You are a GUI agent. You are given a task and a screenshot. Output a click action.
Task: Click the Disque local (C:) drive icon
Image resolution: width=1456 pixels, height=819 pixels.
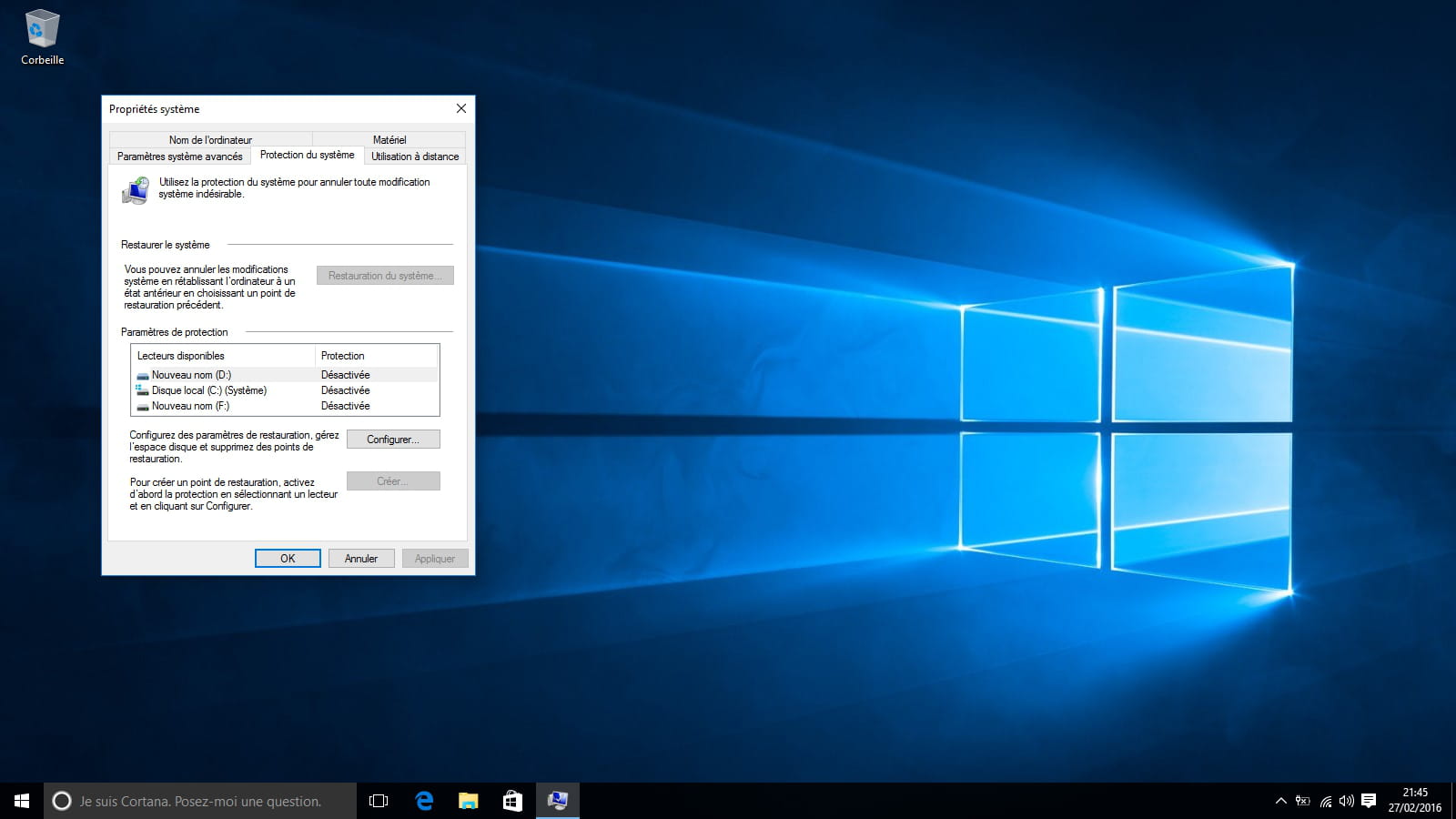point(143,390)
